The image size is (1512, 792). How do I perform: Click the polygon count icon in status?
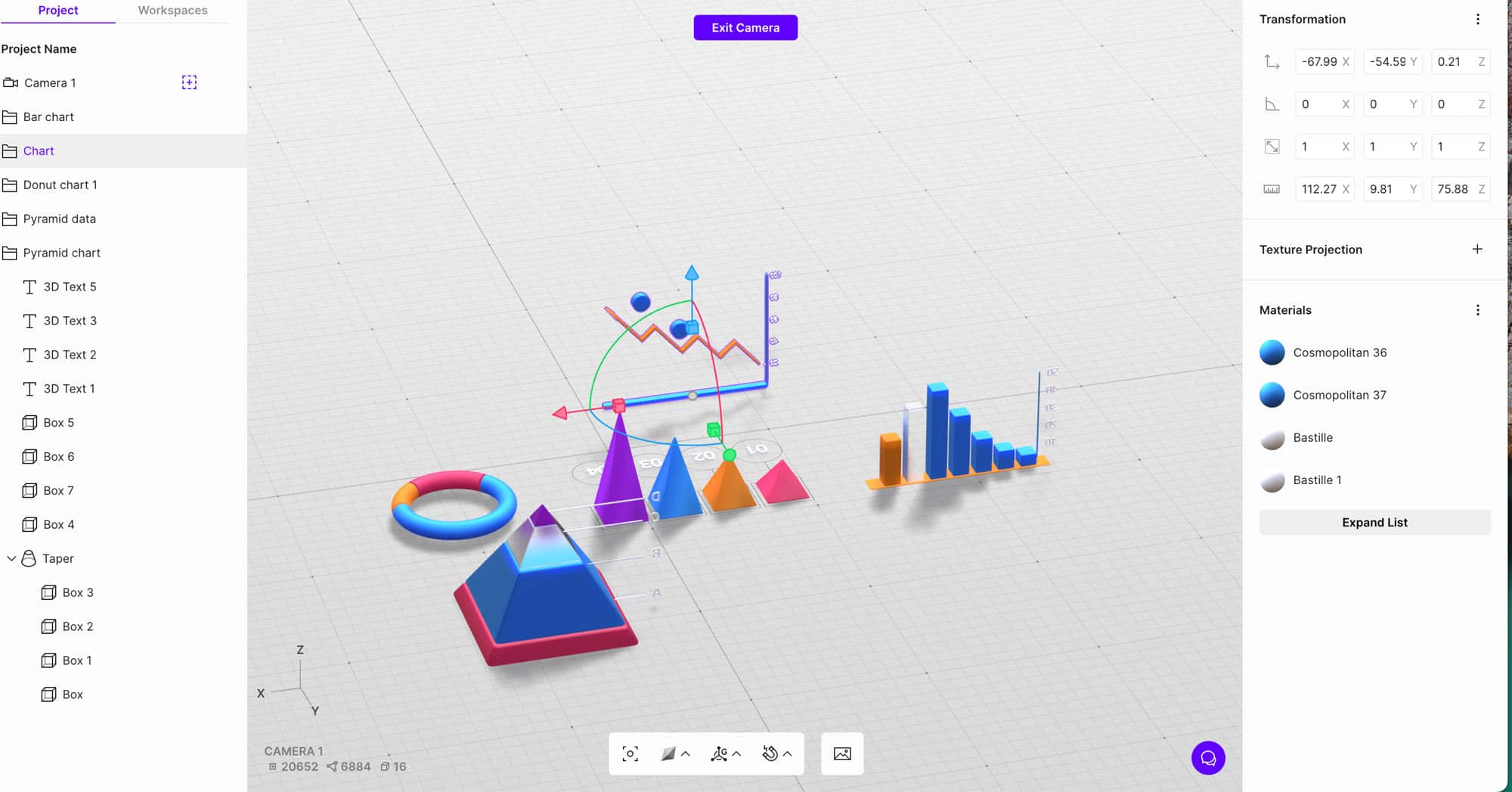click(332, 767)
